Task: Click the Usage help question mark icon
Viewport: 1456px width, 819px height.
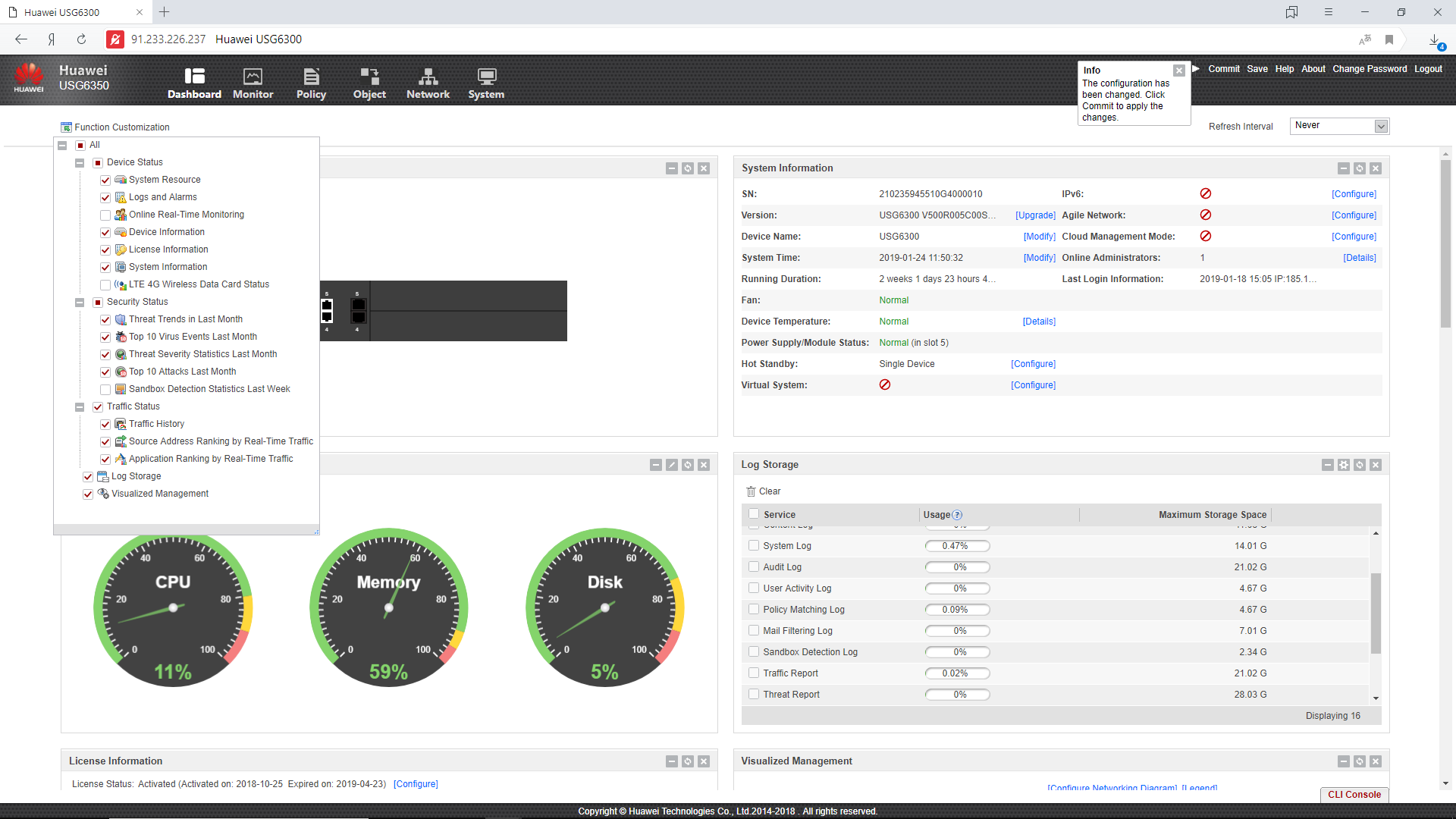Action: click(x=957, y=515)
